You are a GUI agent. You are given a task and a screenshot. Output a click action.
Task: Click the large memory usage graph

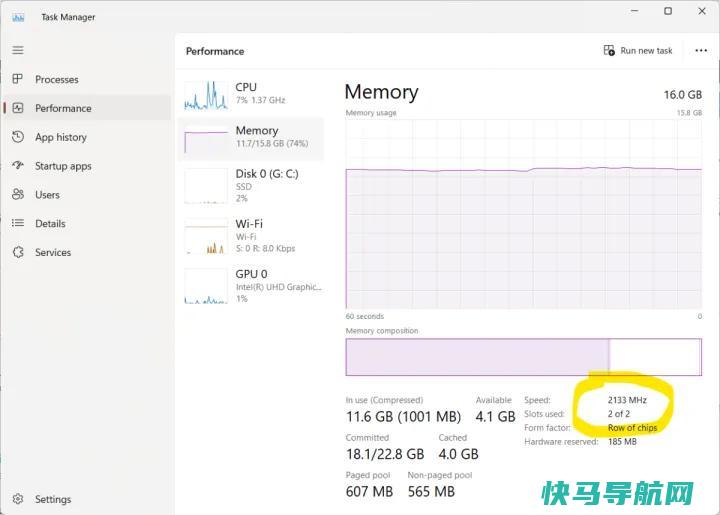[x=523, y=214]
